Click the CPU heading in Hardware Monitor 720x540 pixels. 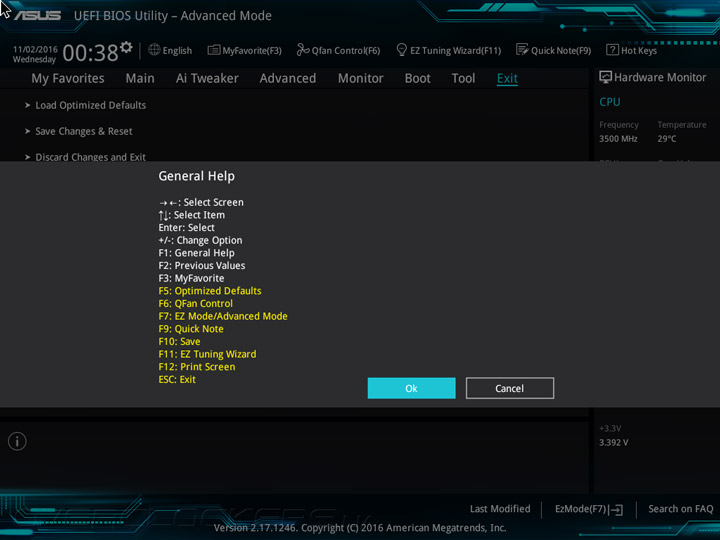click(x=610, y=102)
